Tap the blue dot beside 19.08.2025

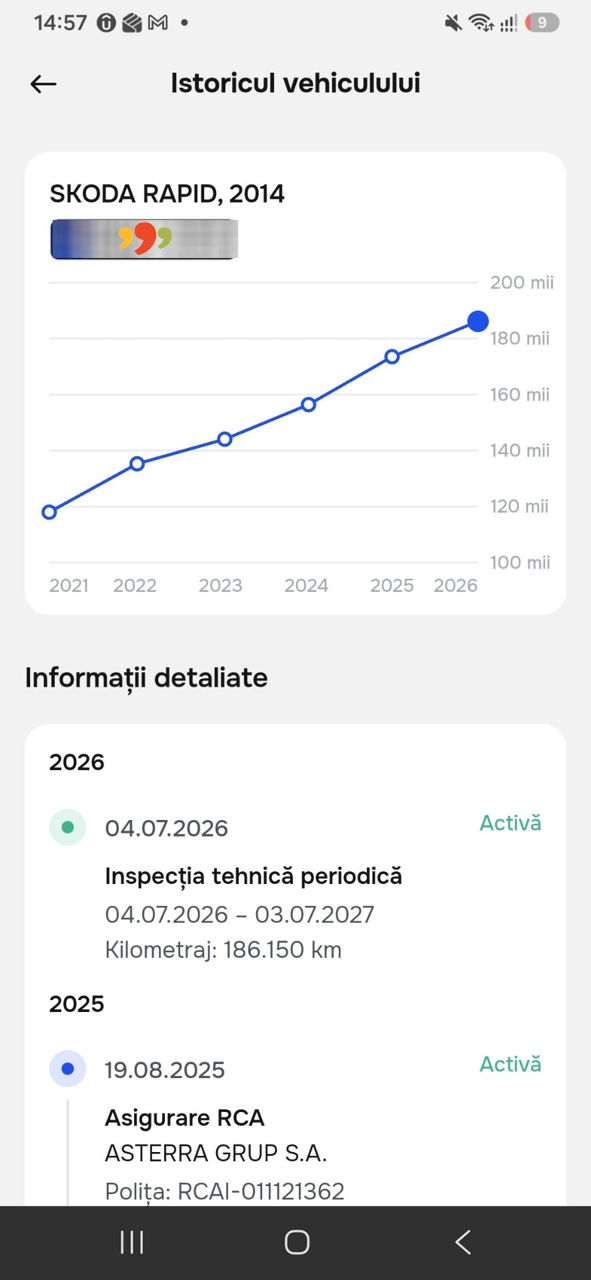click(x=68, y=1068)
